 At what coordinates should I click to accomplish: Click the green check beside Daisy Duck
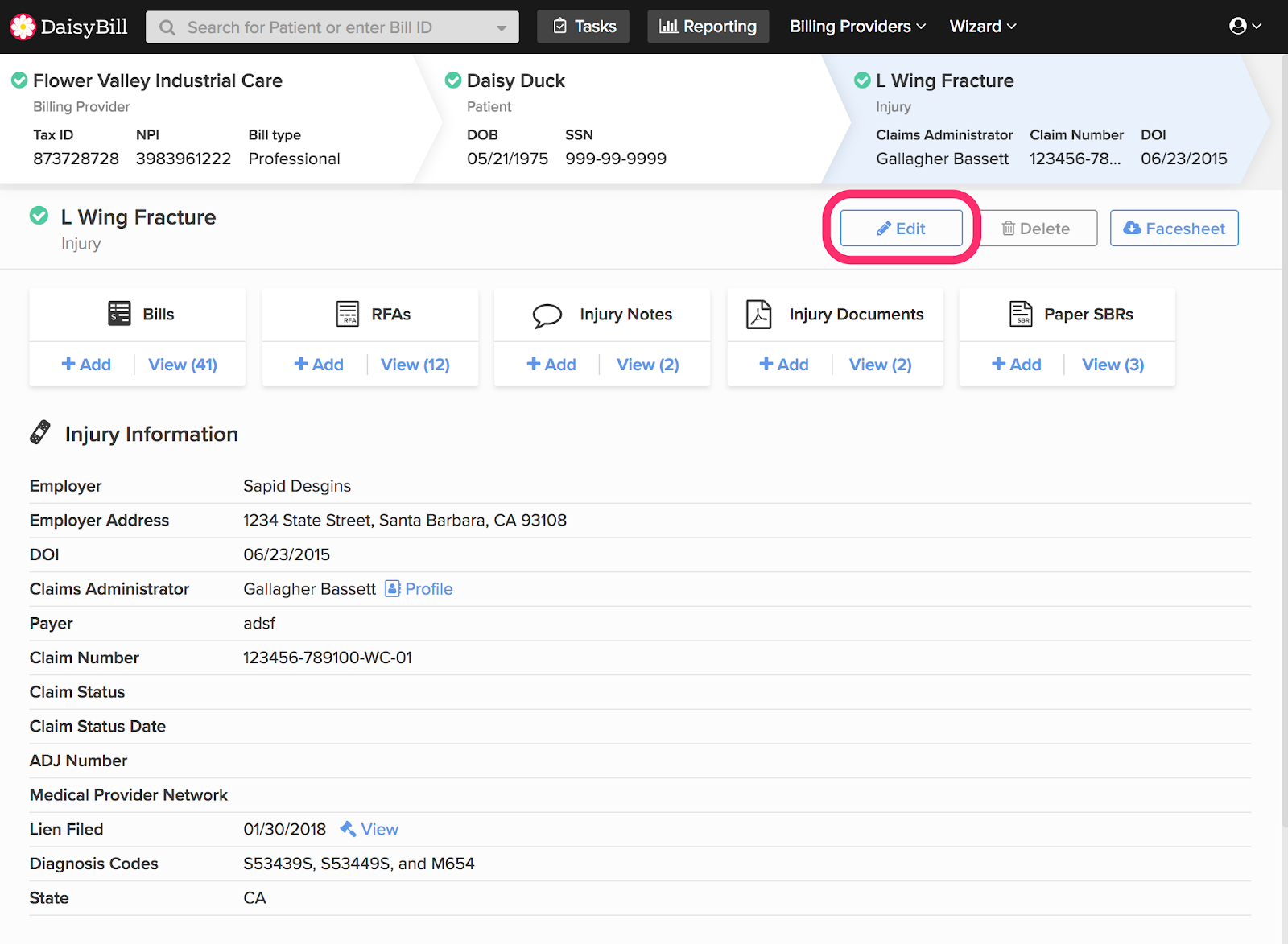[x=453, y=80]
